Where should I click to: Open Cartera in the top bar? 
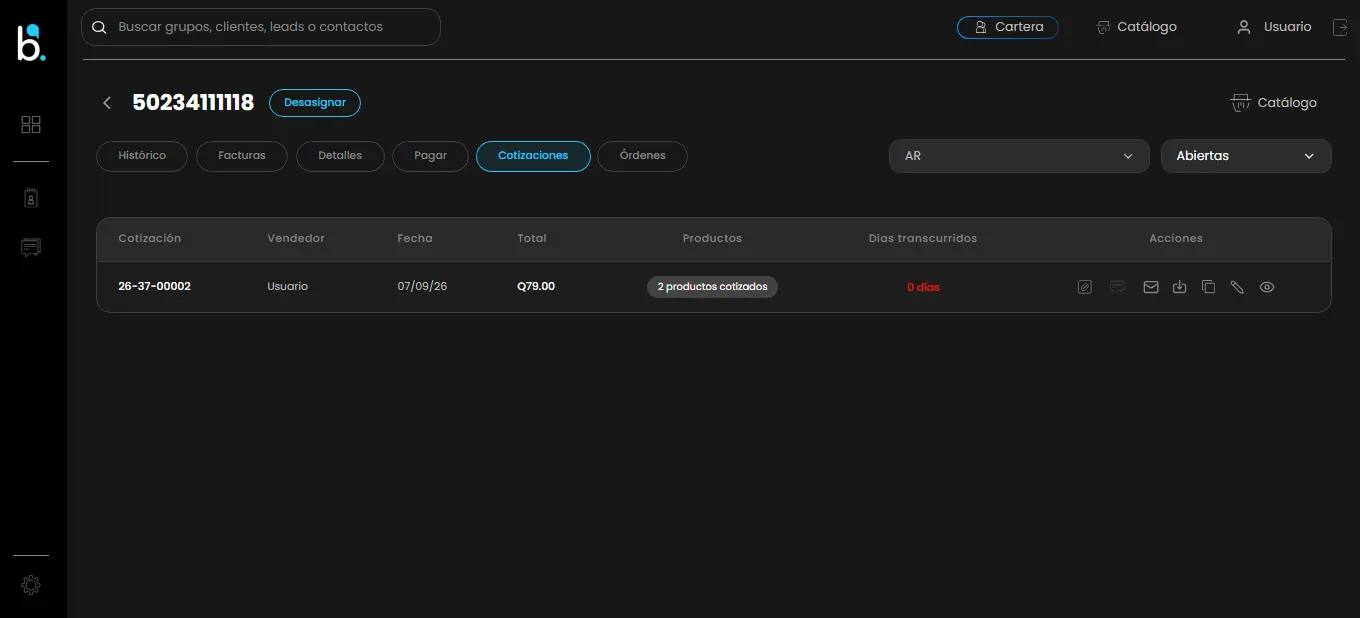(1007, 27)
